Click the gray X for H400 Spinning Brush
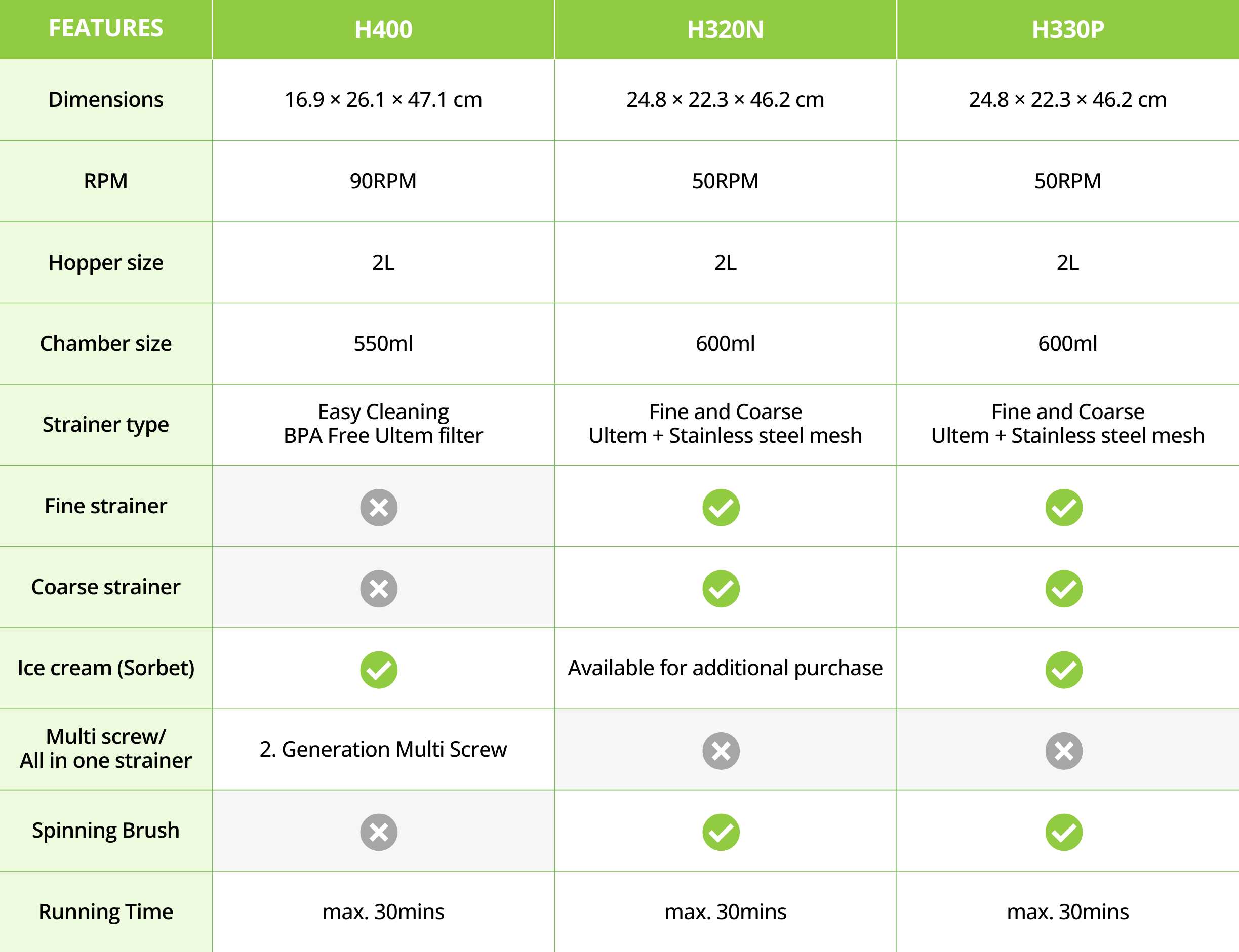This screenshot has height=952, width=1239. coord(379,832)
